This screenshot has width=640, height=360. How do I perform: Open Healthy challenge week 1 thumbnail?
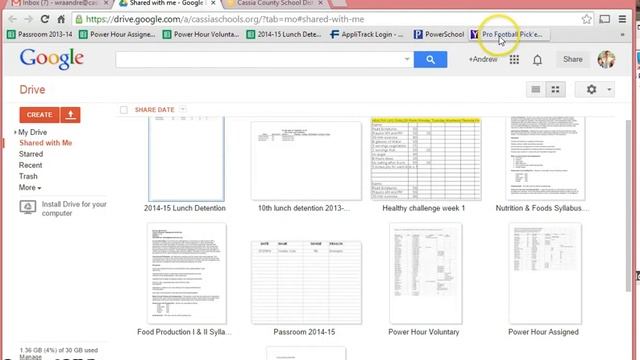pyautogui.click(x=426, y=159)
